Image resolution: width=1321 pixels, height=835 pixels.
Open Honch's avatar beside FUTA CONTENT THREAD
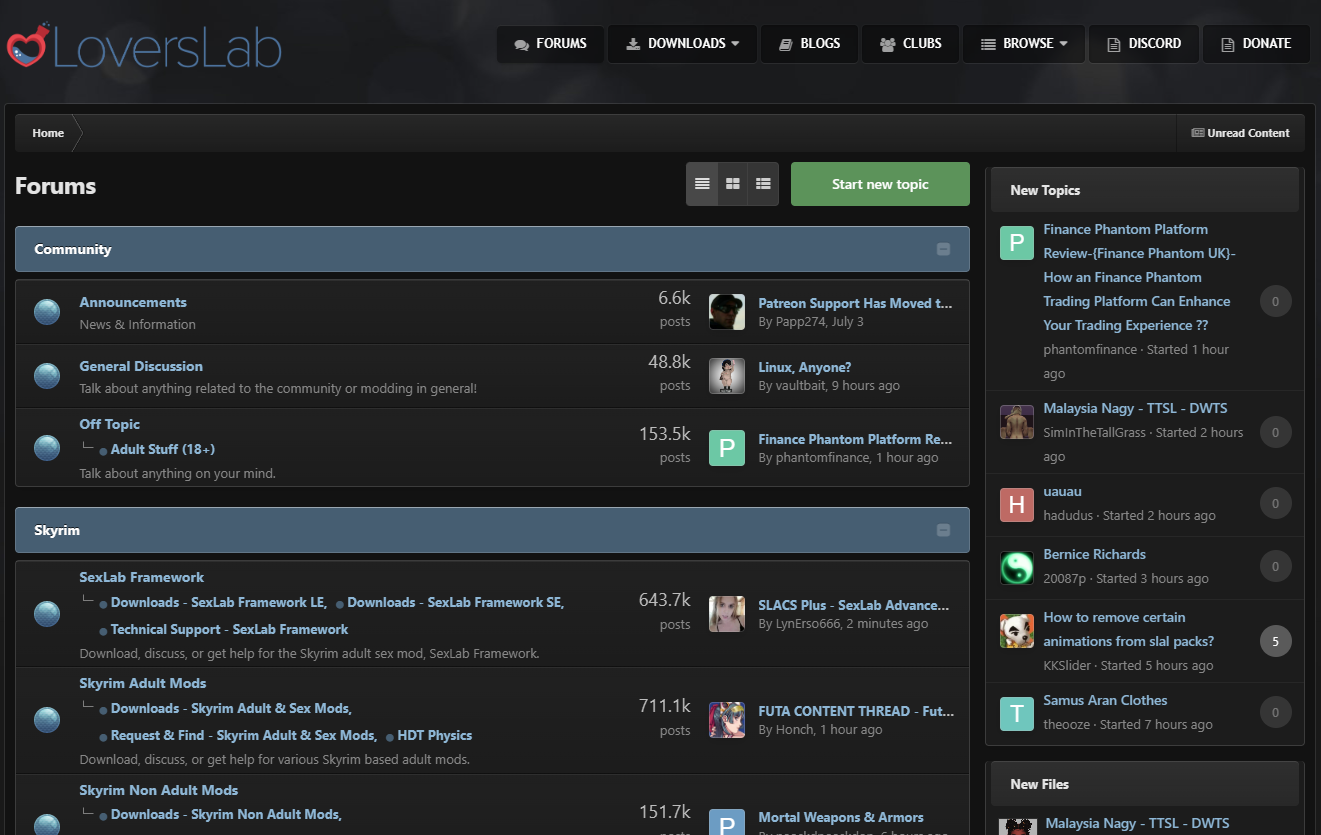pyautogui.click(x=727, y=720)
